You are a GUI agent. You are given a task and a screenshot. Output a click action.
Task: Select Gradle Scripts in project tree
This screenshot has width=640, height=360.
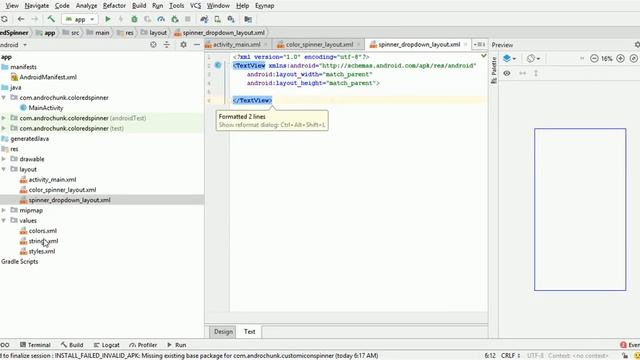click(x=20, y=261)
